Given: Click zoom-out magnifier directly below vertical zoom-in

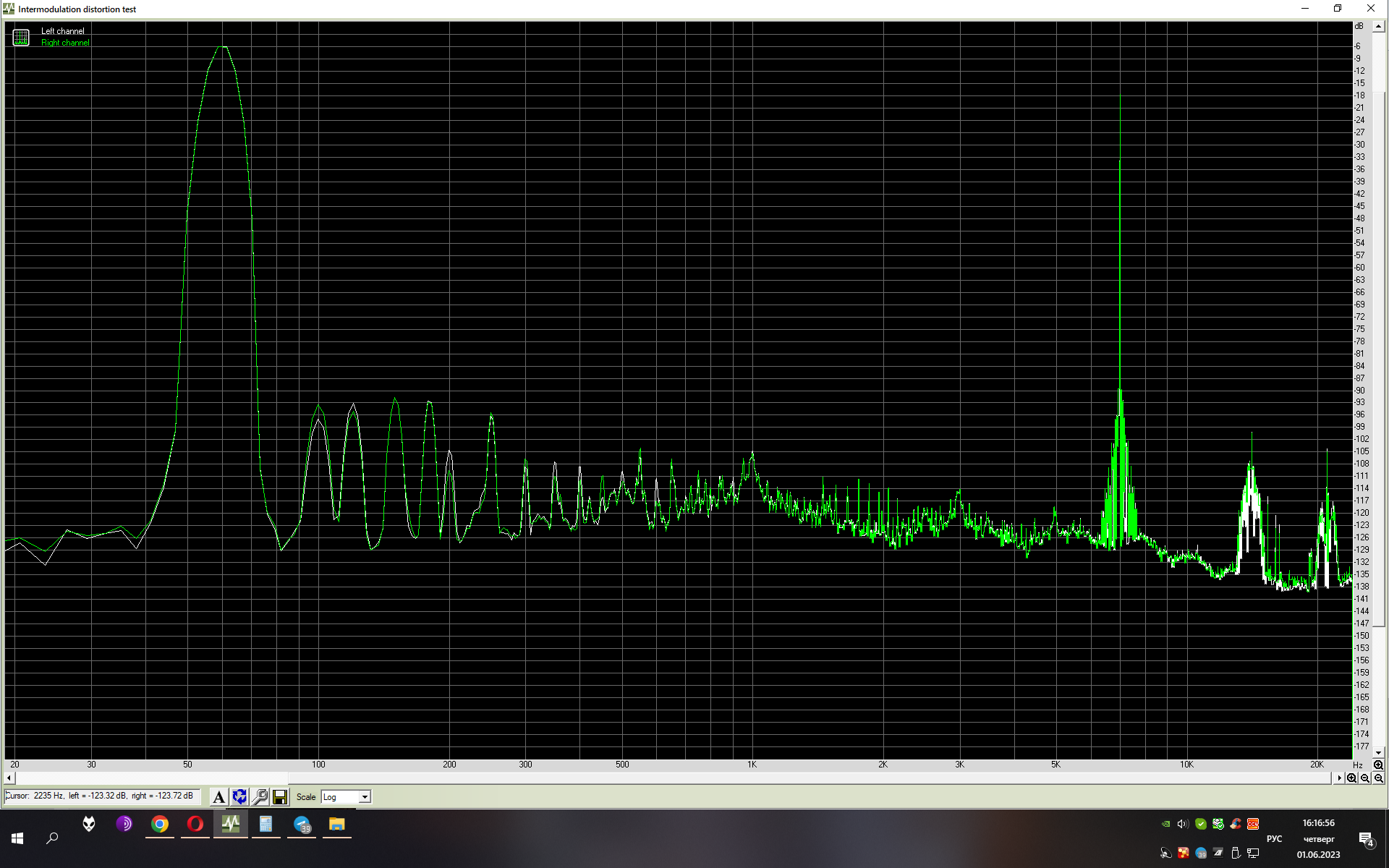Looking at the screenshot, I should coord(1378,778).
